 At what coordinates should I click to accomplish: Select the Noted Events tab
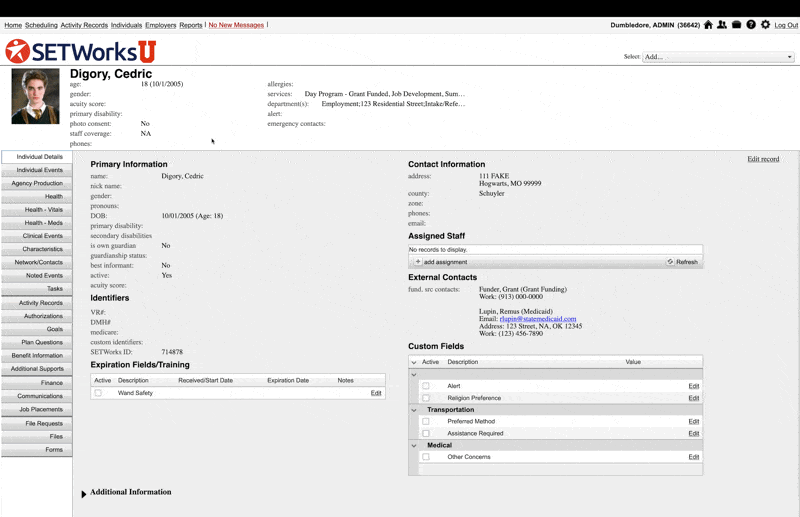[37, 276]
